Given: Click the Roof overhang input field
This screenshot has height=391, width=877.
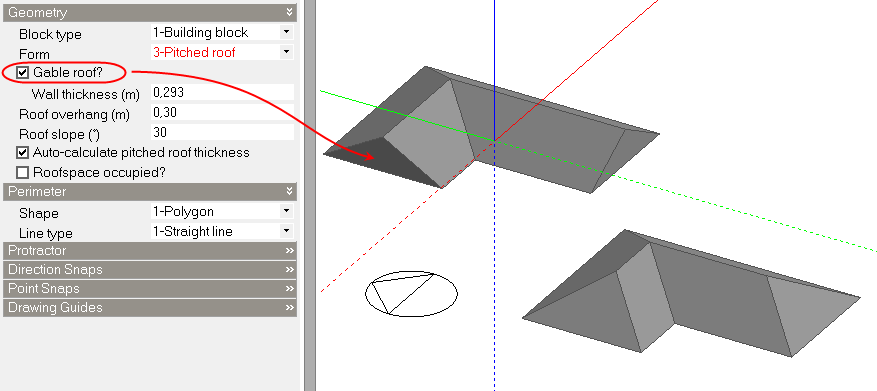Looking at the screenshot, I should [x=222, y=112].
